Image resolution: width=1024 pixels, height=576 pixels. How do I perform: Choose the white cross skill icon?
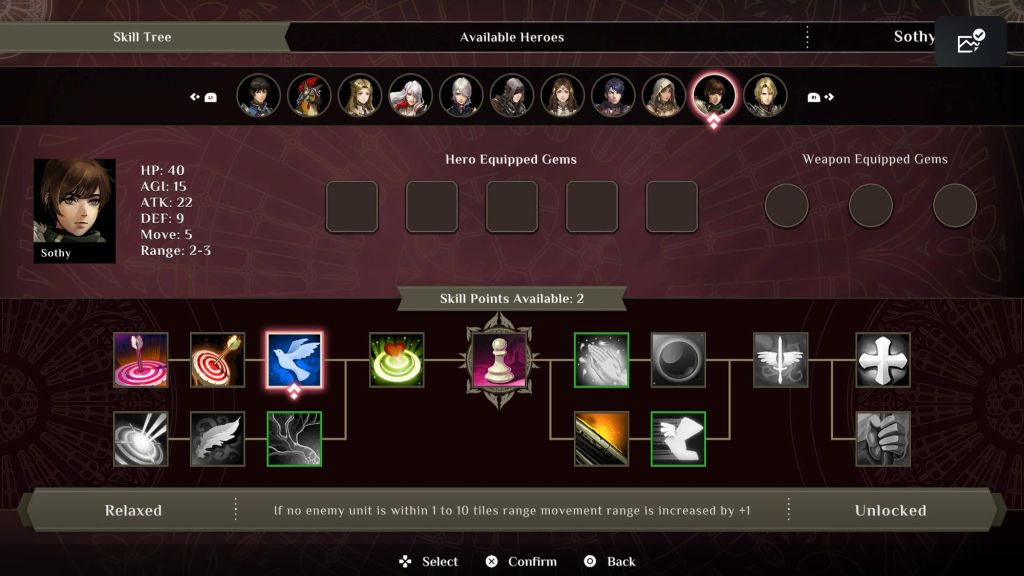click(x=883, y=360)
